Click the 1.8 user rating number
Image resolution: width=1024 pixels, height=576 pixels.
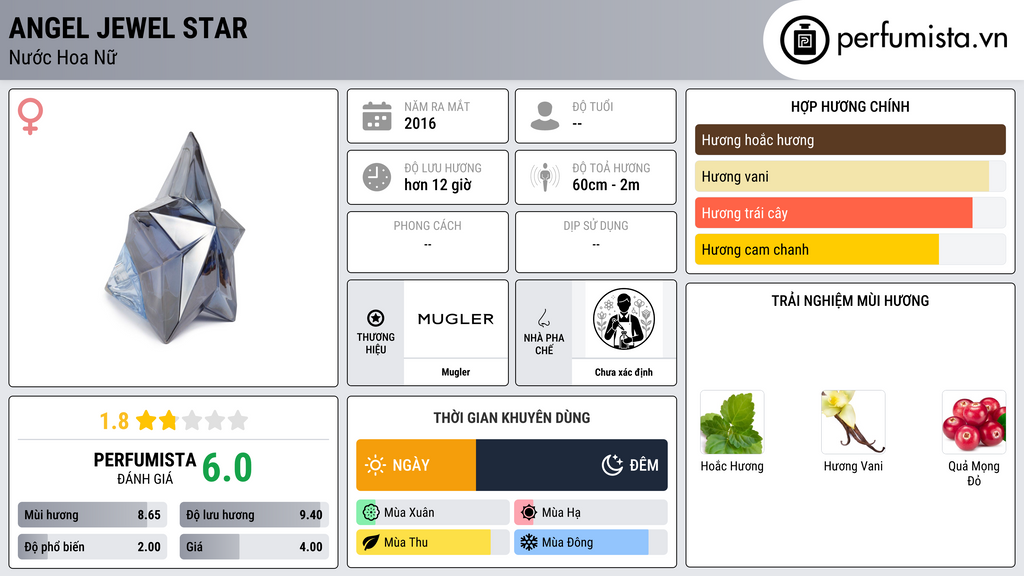(114, 421)
